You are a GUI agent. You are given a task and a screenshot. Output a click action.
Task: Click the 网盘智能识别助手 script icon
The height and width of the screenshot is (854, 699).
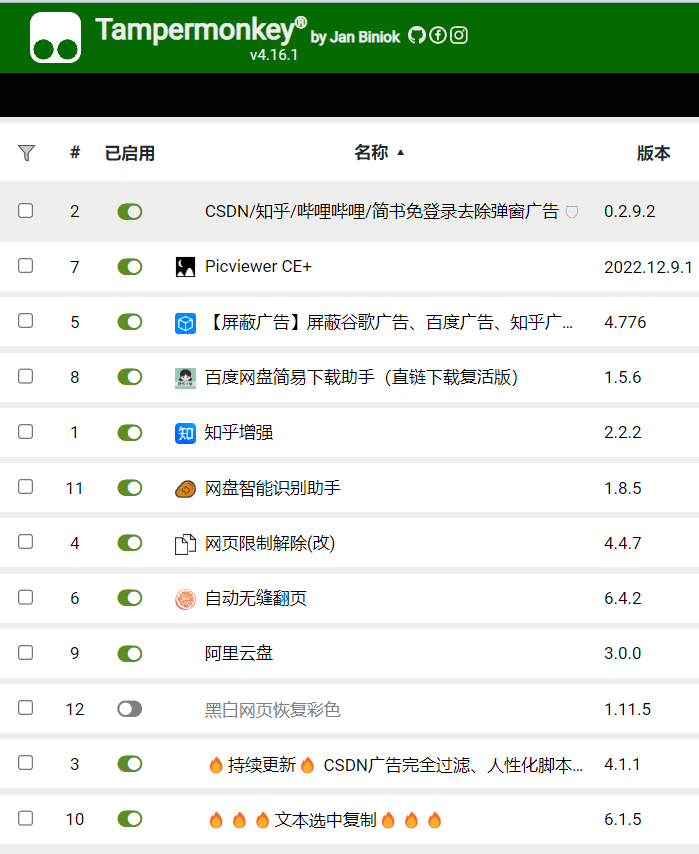coord(185,489)
